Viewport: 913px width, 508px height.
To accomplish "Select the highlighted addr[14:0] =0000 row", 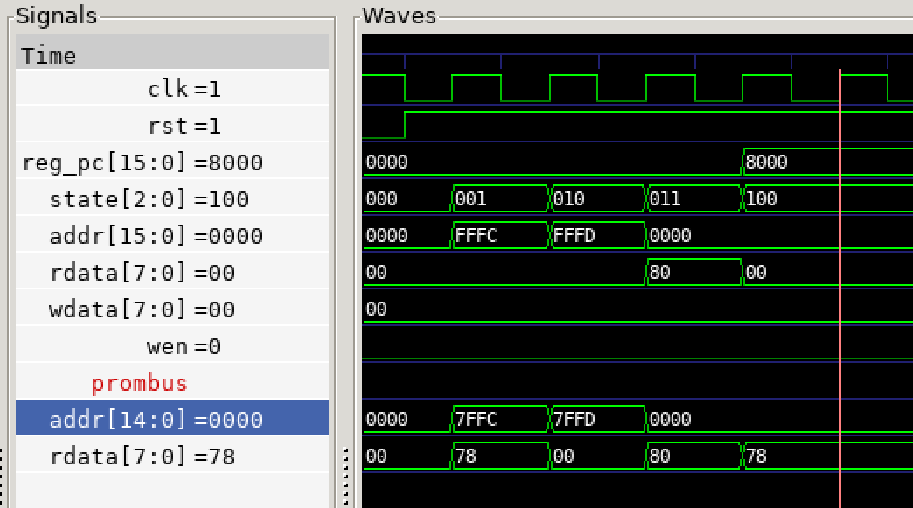I will coord(172,419).
